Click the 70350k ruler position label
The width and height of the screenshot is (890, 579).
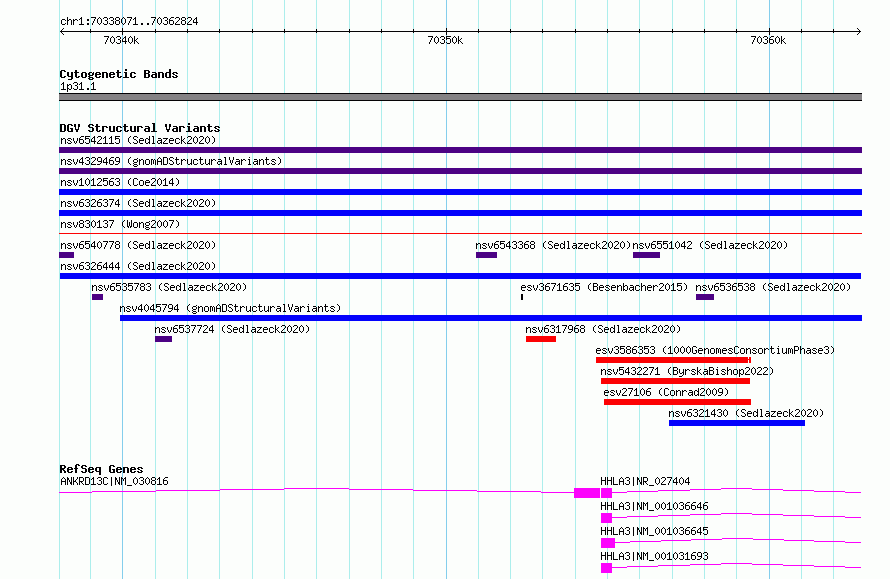pyautogui.click(x=445, y=40)
